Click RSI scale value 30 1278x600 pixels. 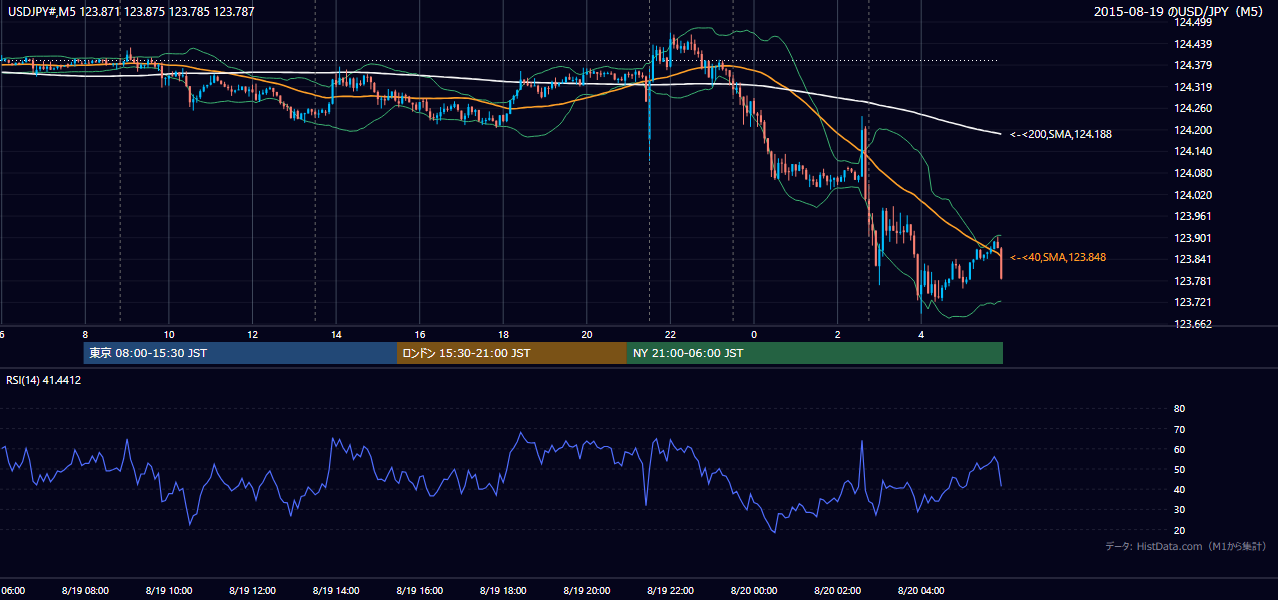1179,510
